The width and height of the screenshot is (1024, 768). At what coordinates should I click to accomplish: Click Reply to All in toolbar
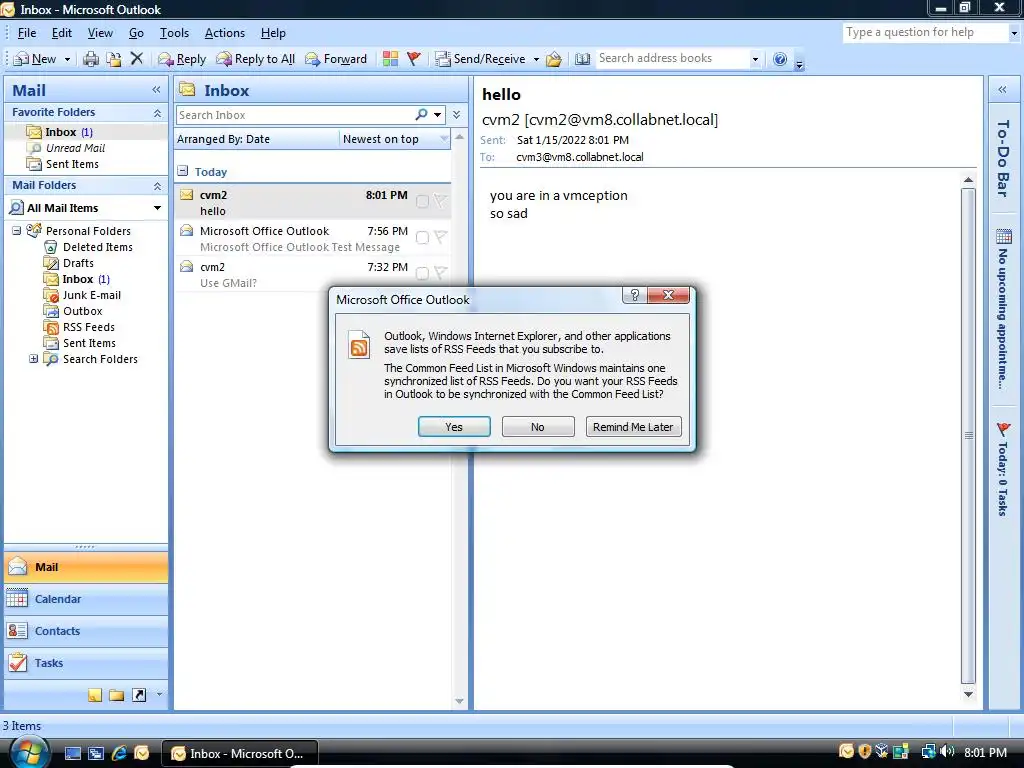[x=256, y=59]
